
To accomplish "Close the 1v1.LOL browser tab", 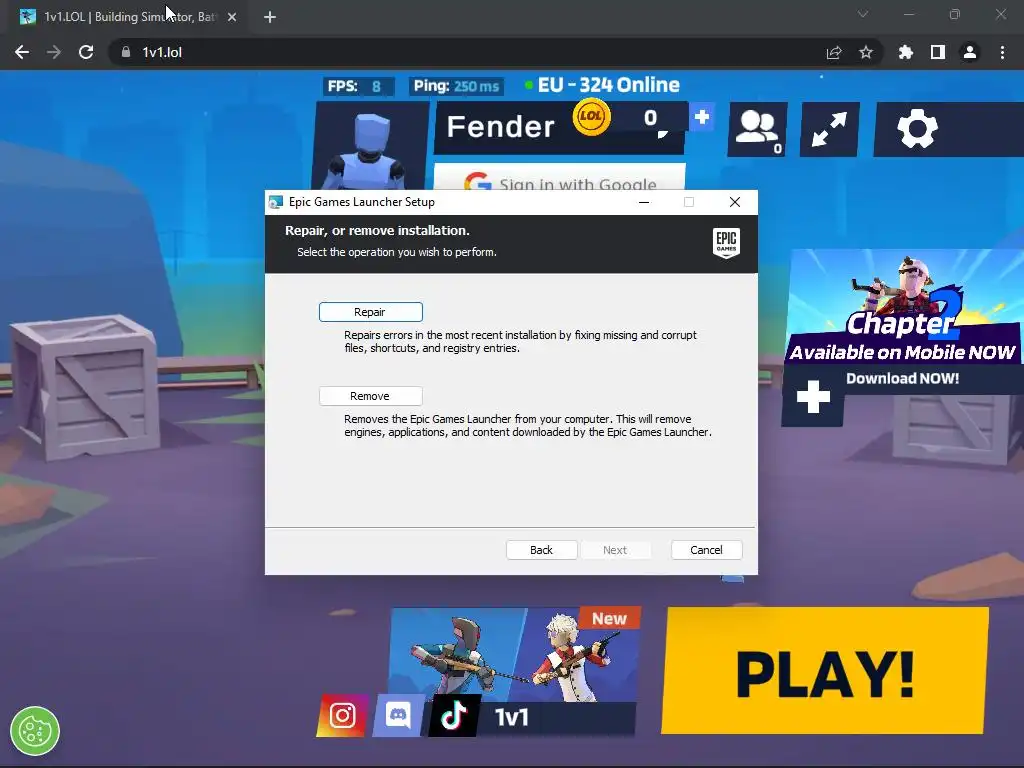I will coord(232,17).
